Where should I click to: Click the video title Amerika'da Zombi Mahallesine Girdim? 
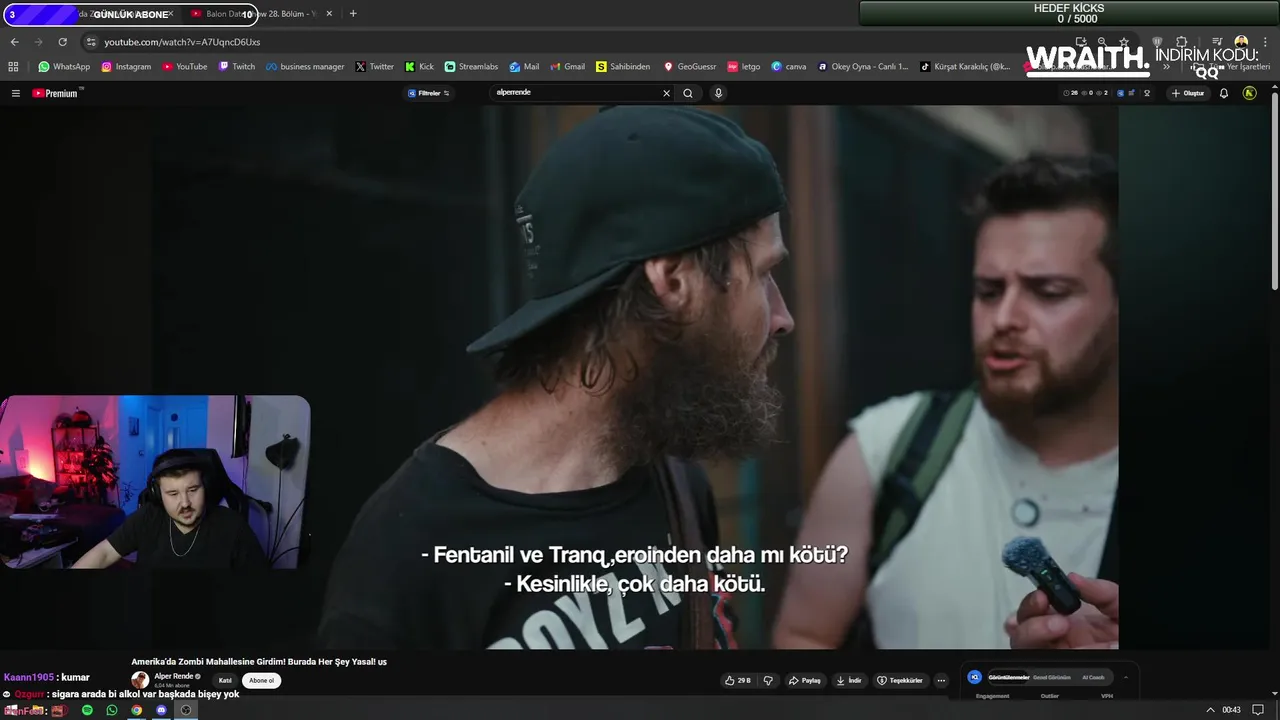pos(259,662)
